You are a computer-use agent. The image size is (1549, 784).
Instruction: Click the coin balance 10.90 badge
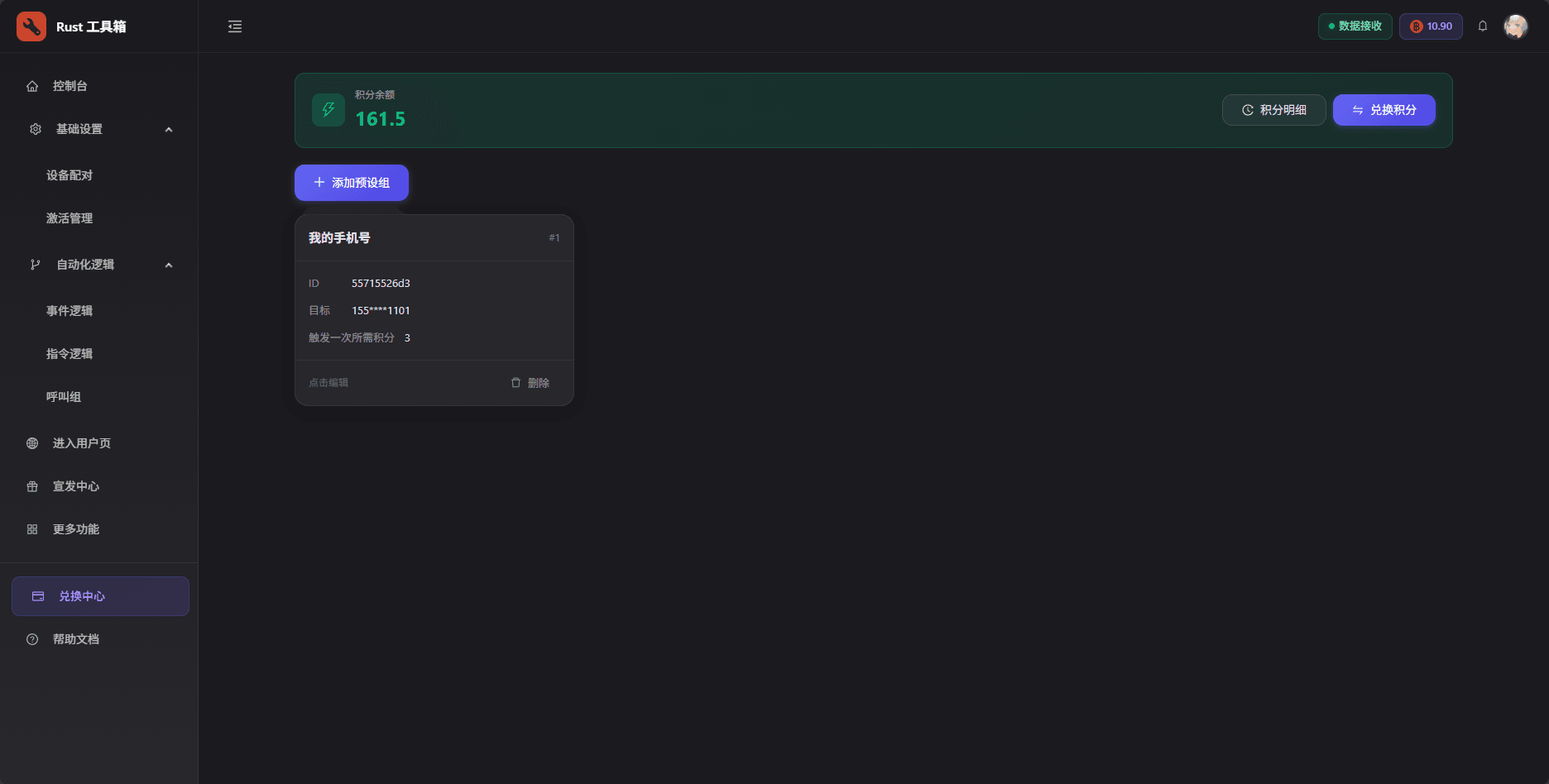1431,26
